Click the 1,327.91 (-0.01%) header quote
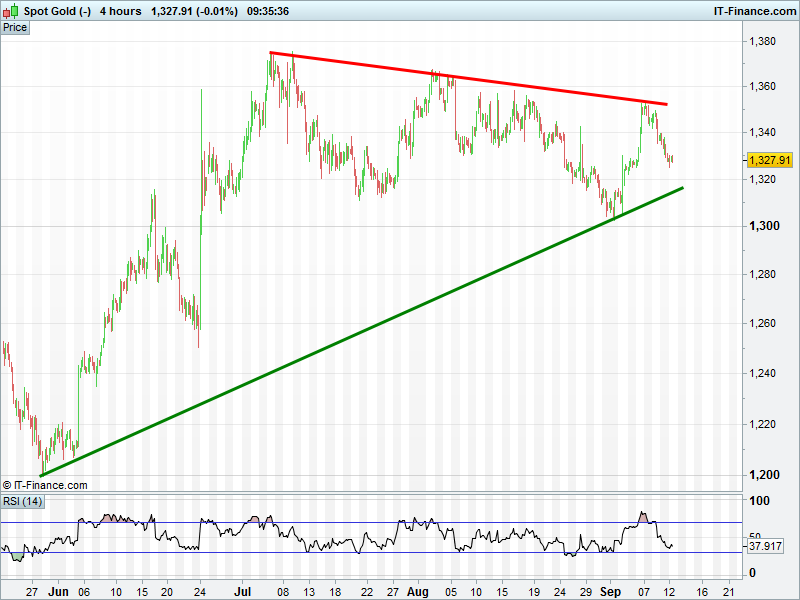800x600 pixels. pos(194,11)
